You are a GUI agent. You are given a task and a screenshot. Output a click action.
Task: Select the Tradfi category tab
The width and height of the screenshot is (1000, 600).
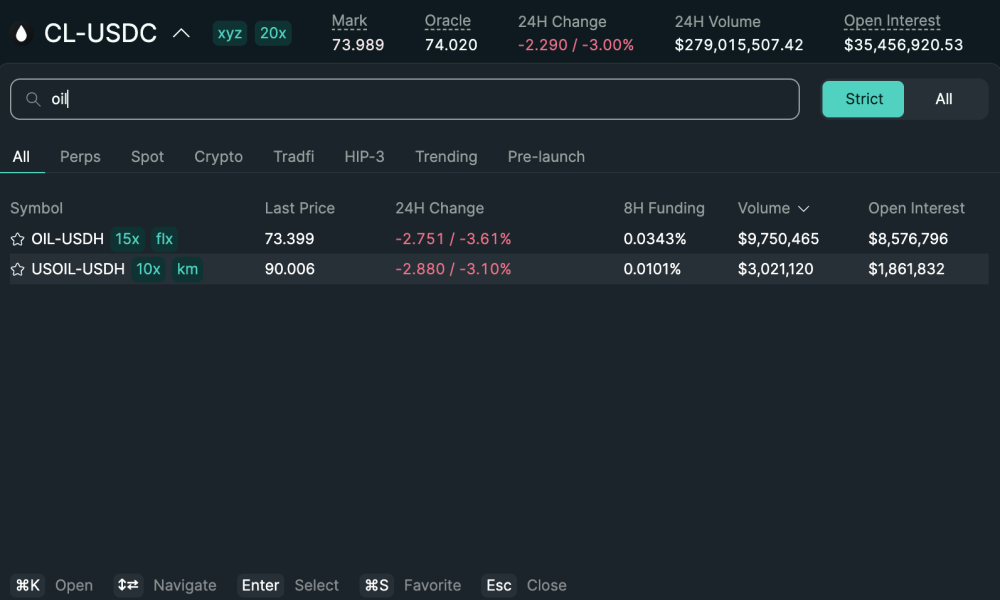[293, 157]
